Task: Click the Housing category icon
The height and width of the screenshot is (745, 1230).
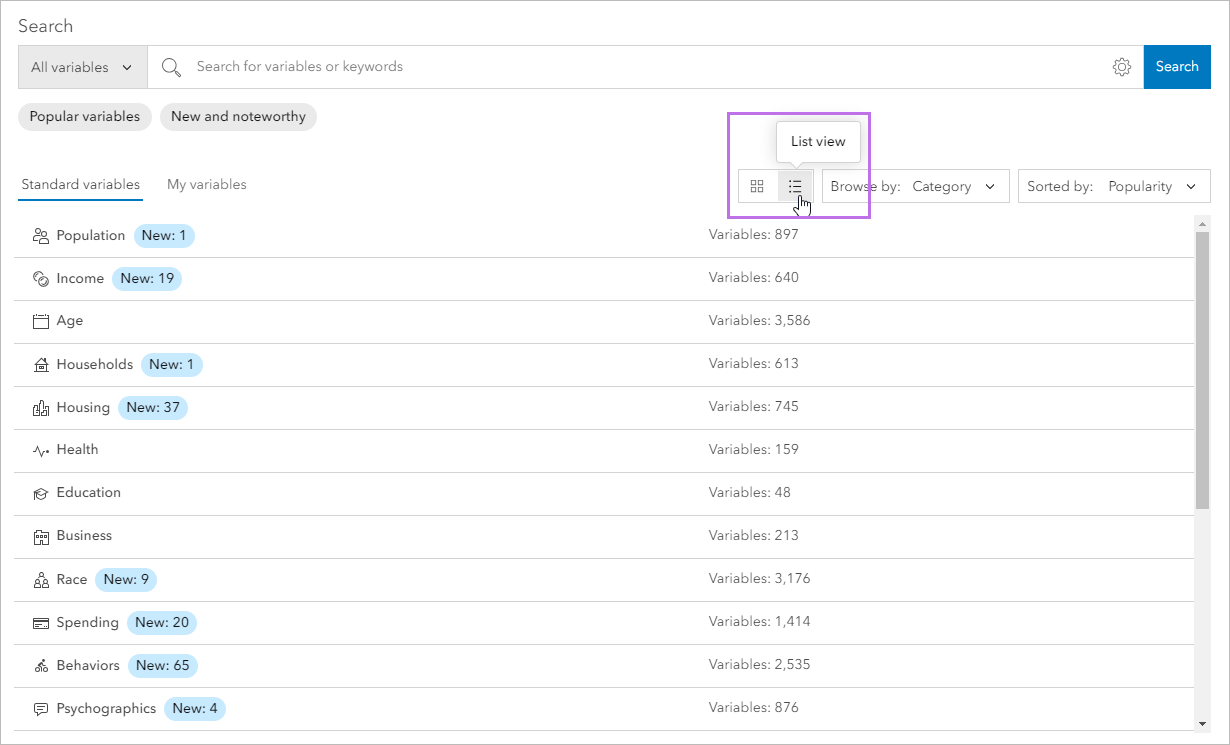Action: (40, 407)
